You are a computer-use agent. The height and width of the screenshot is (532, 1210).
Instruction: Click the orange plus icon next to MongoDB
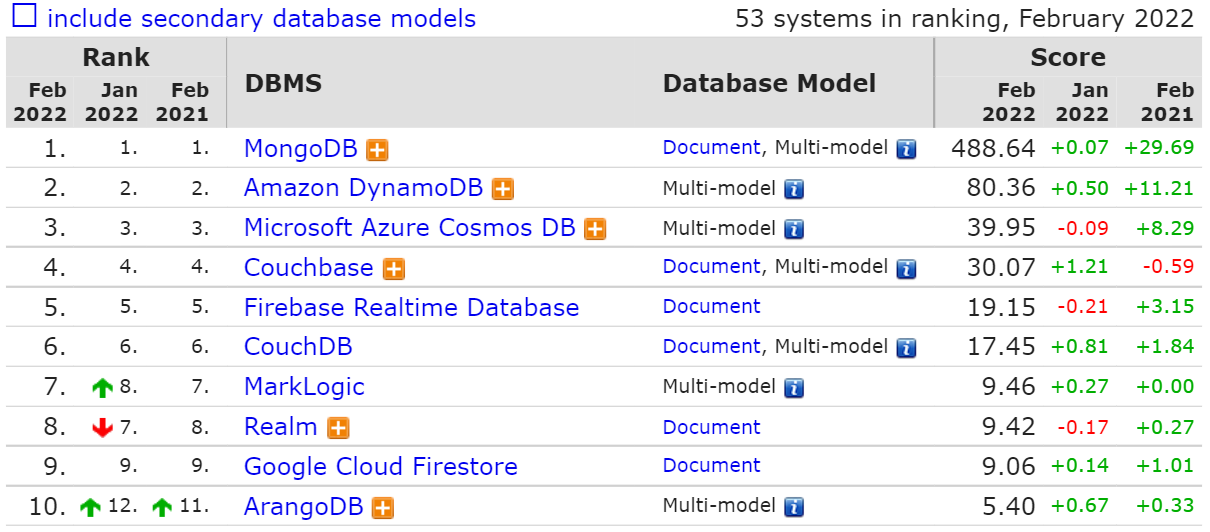[377, 150]
